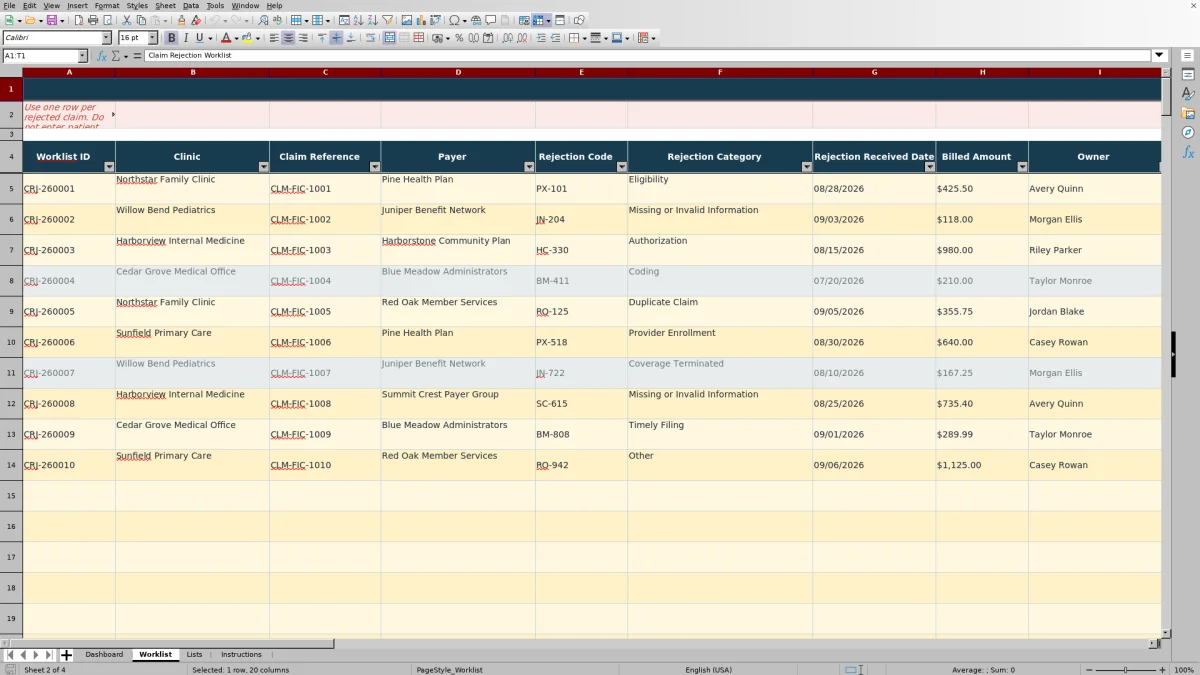1200x675 pixels.
Task: Open the font size dropdown arrow
Action: [153, 38]
